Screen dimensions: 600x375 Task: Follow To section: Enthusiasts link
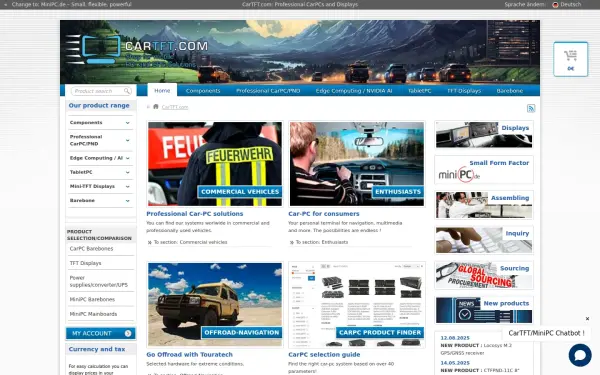pos(321,242)
